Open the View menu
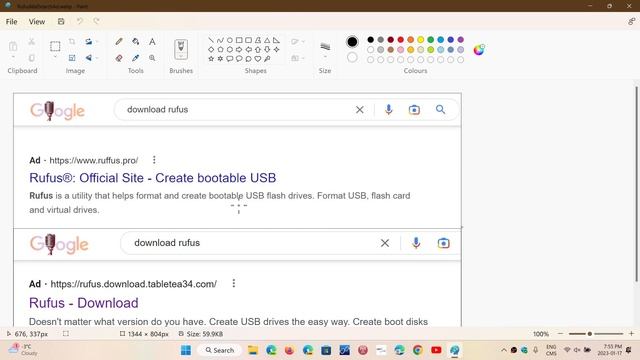The image size is (640, 360). (37, 22)
